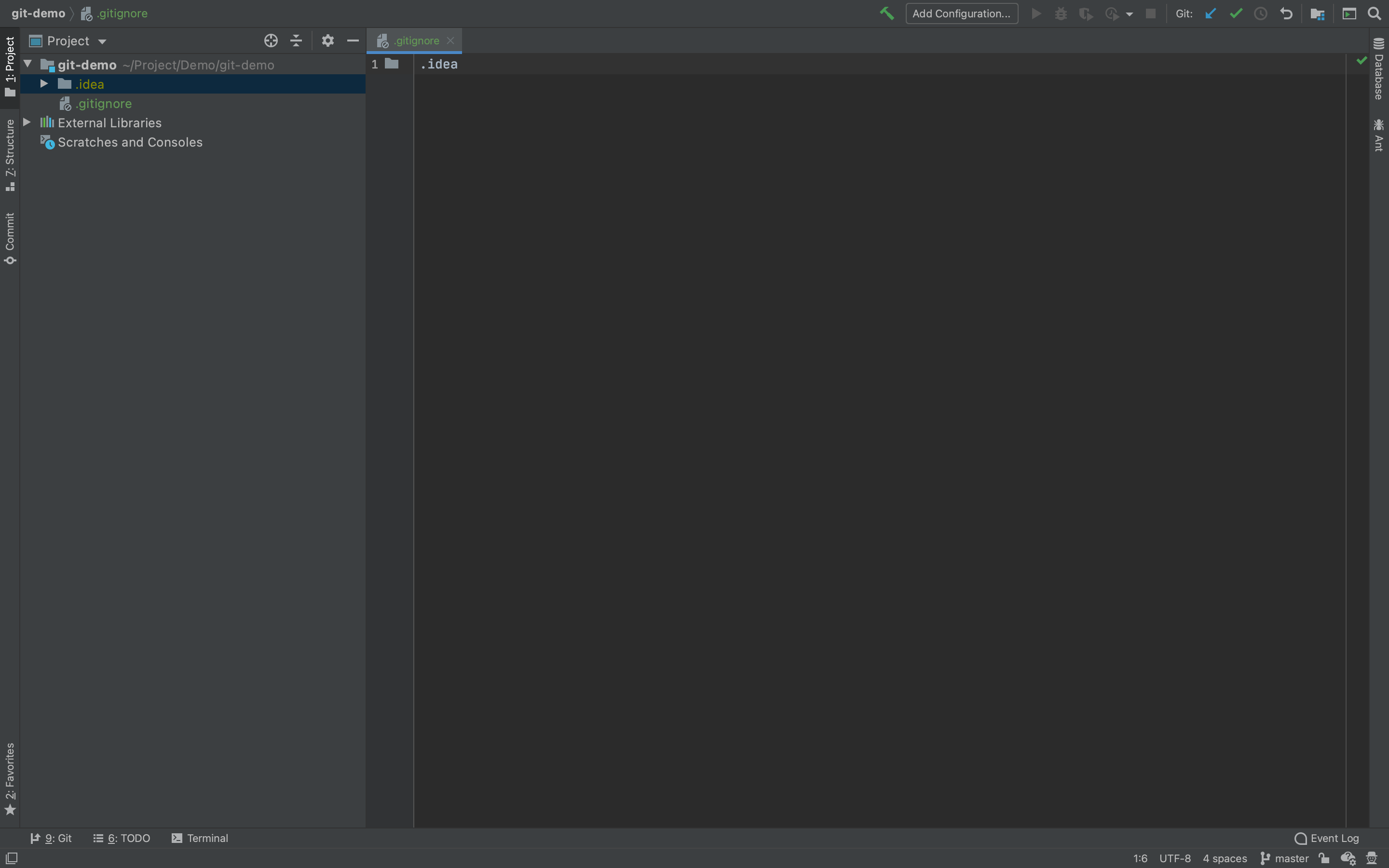The image size is (1389, 868).
Task: Toggle the Commit side tool window
Action: click(x=10, y=238)
